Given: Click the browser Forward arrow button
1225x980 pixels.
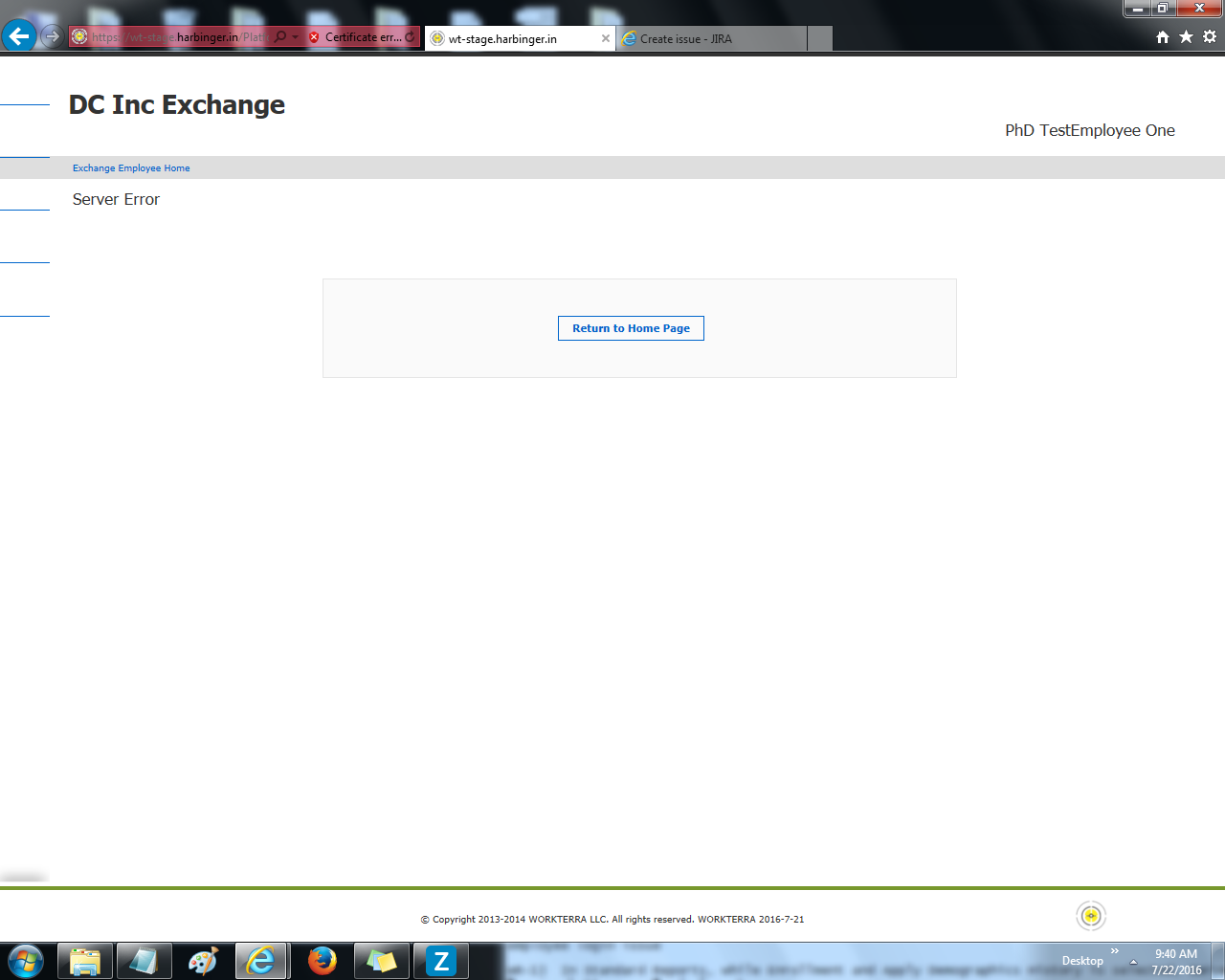Looking at the screenshot, I should pos(52,36).
